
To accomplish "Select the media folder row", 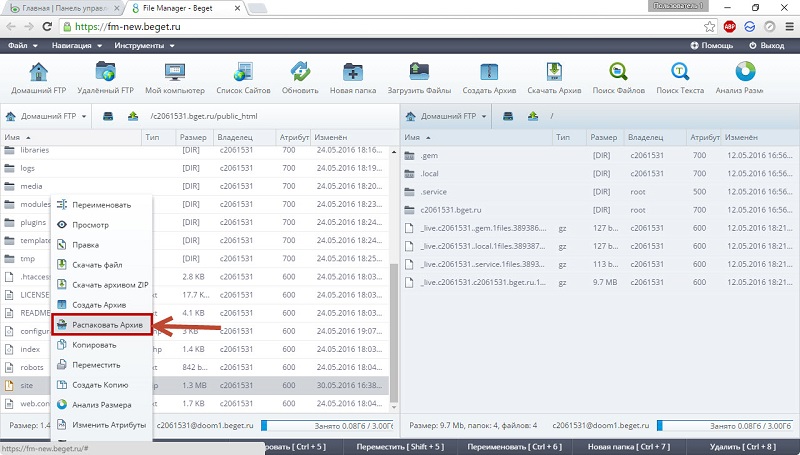I will click(194, 186).
